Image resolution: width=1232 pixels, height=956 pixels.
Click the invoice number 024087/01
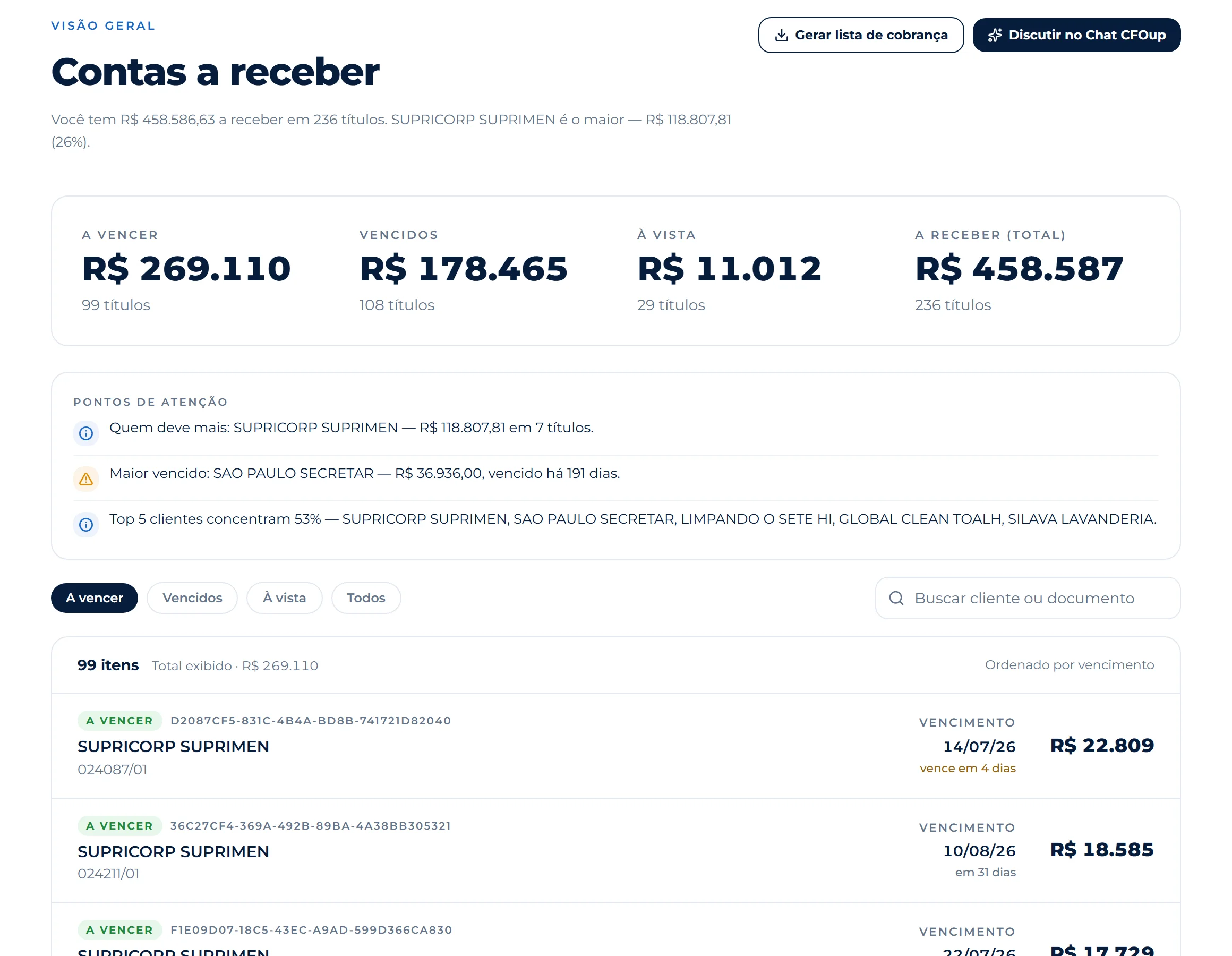[112, 770]
